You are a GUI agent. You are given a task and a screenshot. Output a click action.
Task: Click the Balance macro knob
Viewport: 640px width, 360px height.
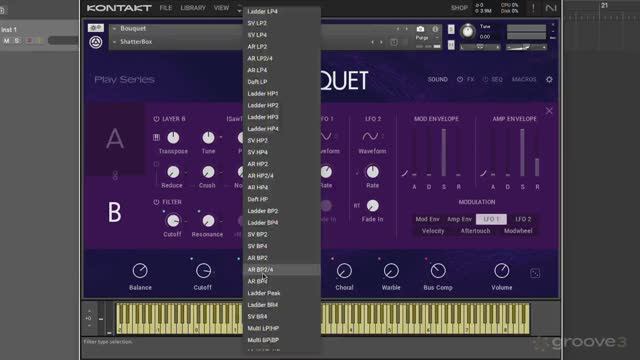[140, 271]
